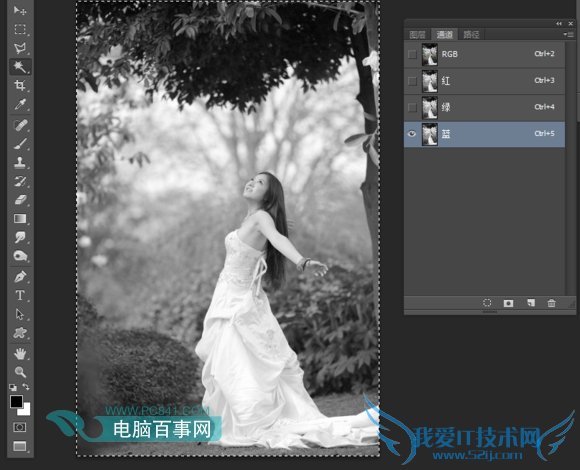Select the Horizontal Type tool
This screenshot has height=470, width=580.
click(20, 295)
